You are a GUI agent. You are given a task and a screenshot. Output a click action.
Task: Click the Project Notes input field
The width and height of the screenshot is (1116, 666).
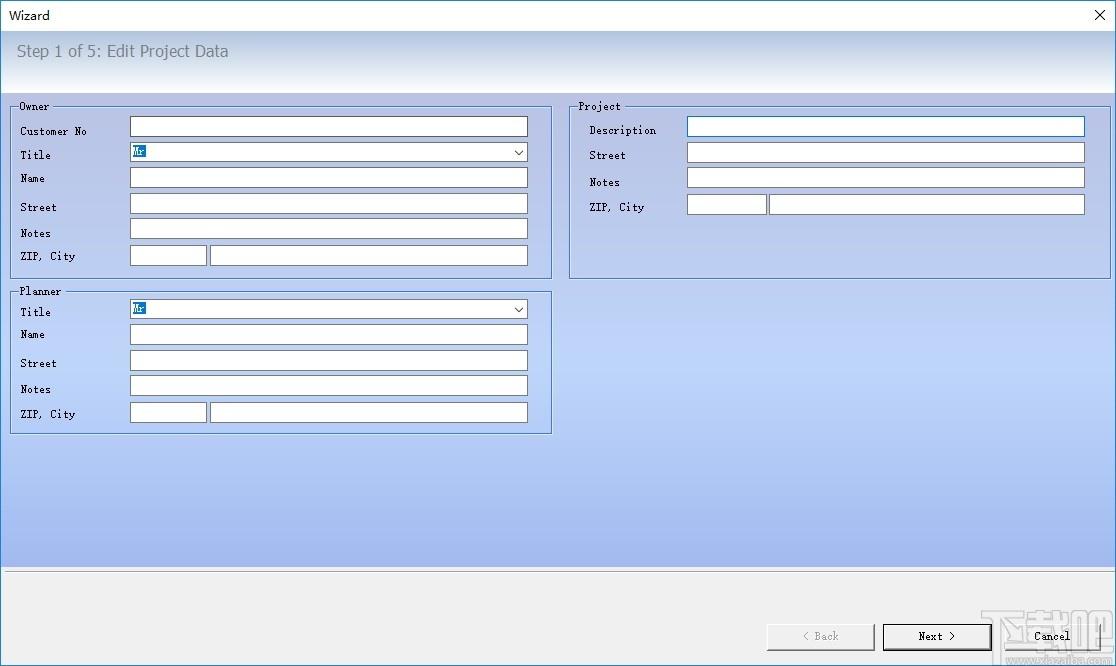click(885, 178)
